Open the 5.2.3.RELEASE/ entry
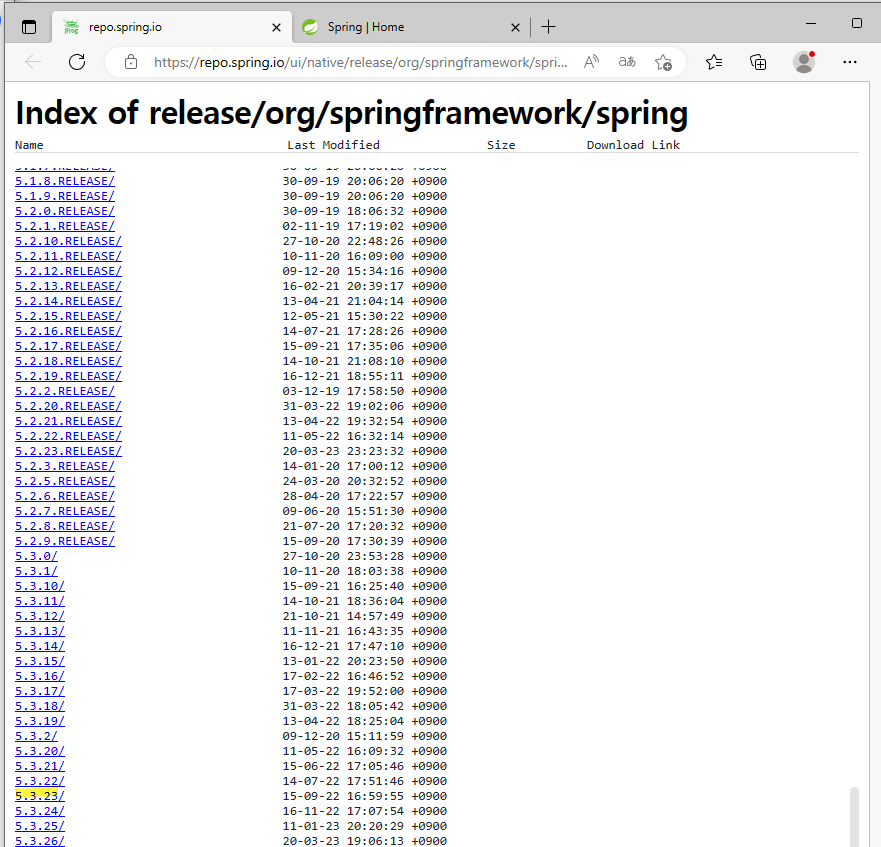The width and height of the screenshot is (881, 847). click(x=65, y=466)
